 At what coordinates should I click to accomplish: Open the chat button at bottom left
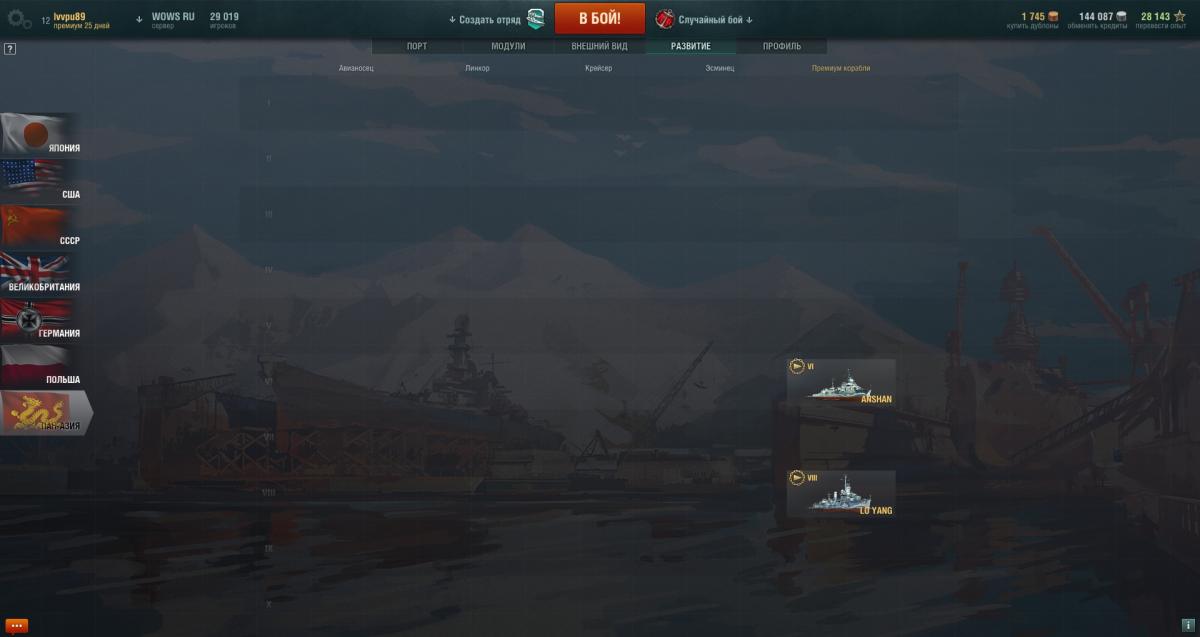coord(16,626)
